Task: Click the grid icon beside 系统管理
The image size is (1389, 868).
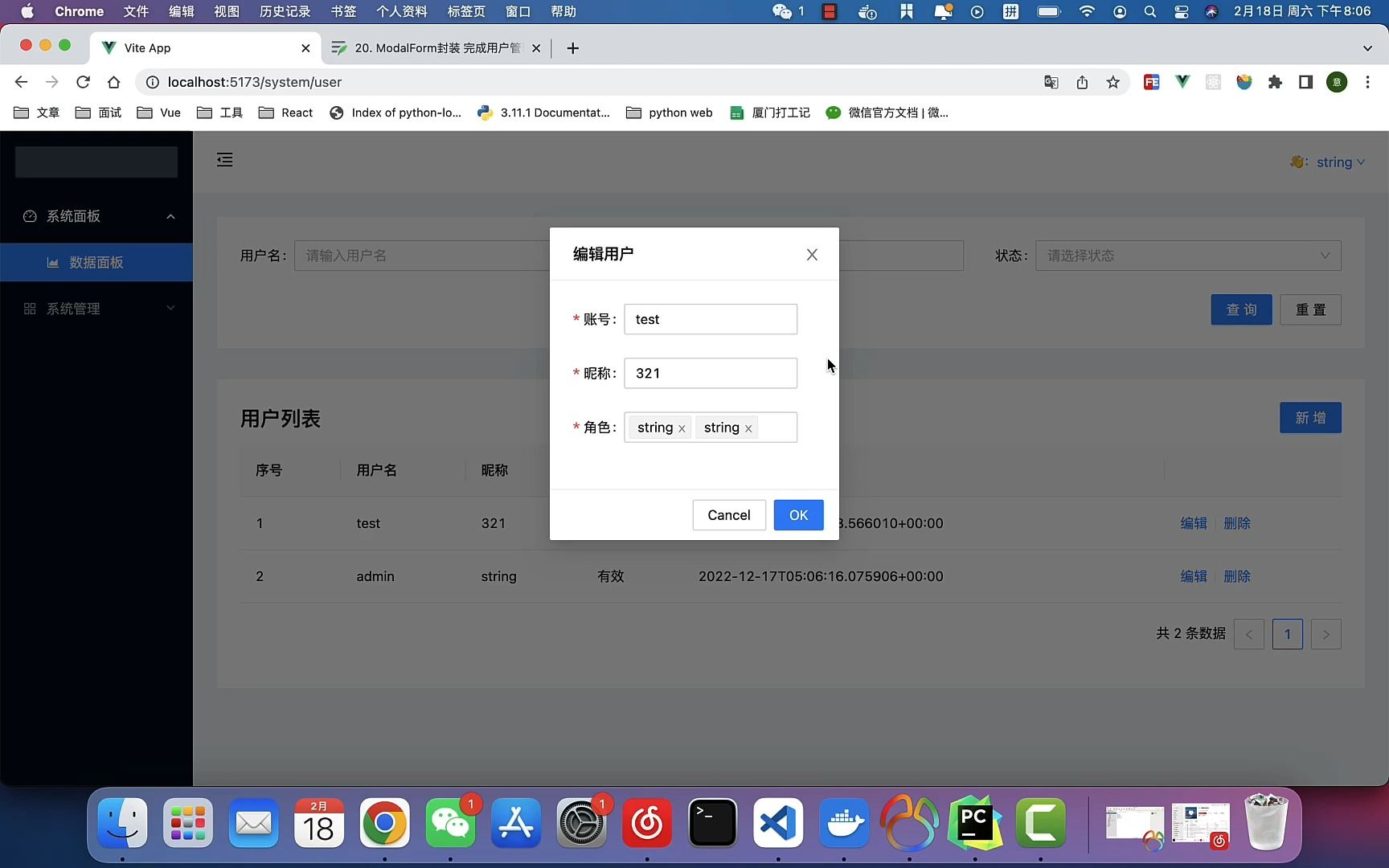Action: (30, 308)
